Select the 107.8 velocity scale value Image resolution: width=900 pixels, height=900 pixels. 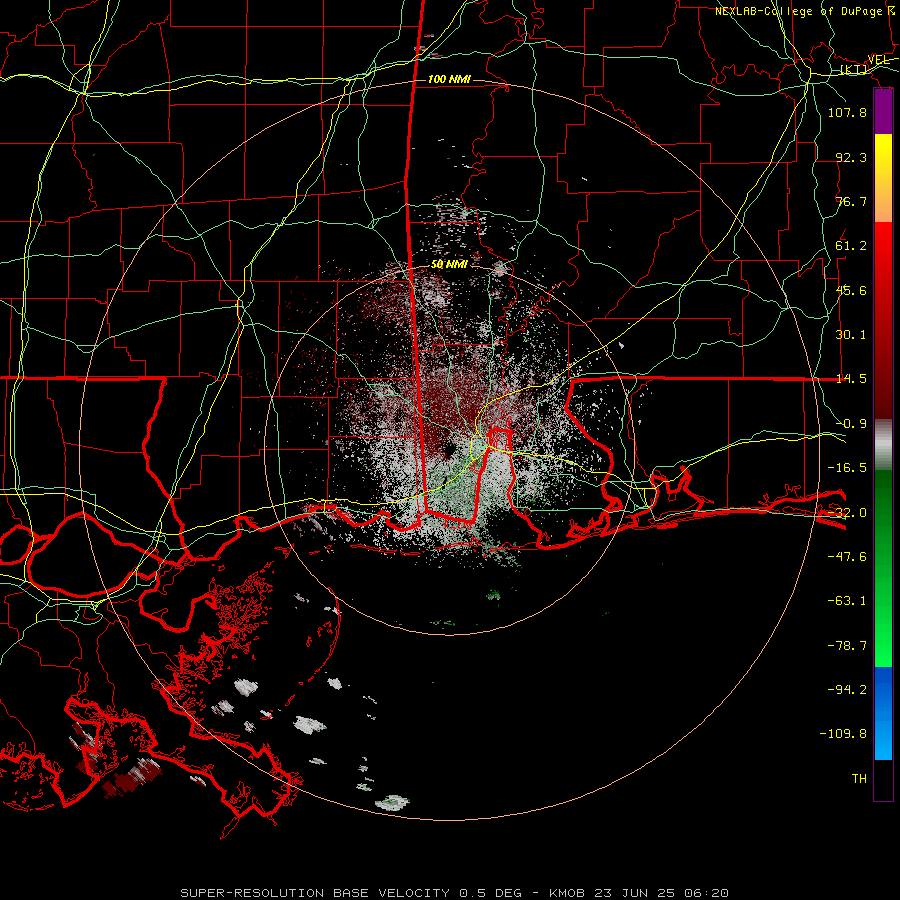point(847,112)
